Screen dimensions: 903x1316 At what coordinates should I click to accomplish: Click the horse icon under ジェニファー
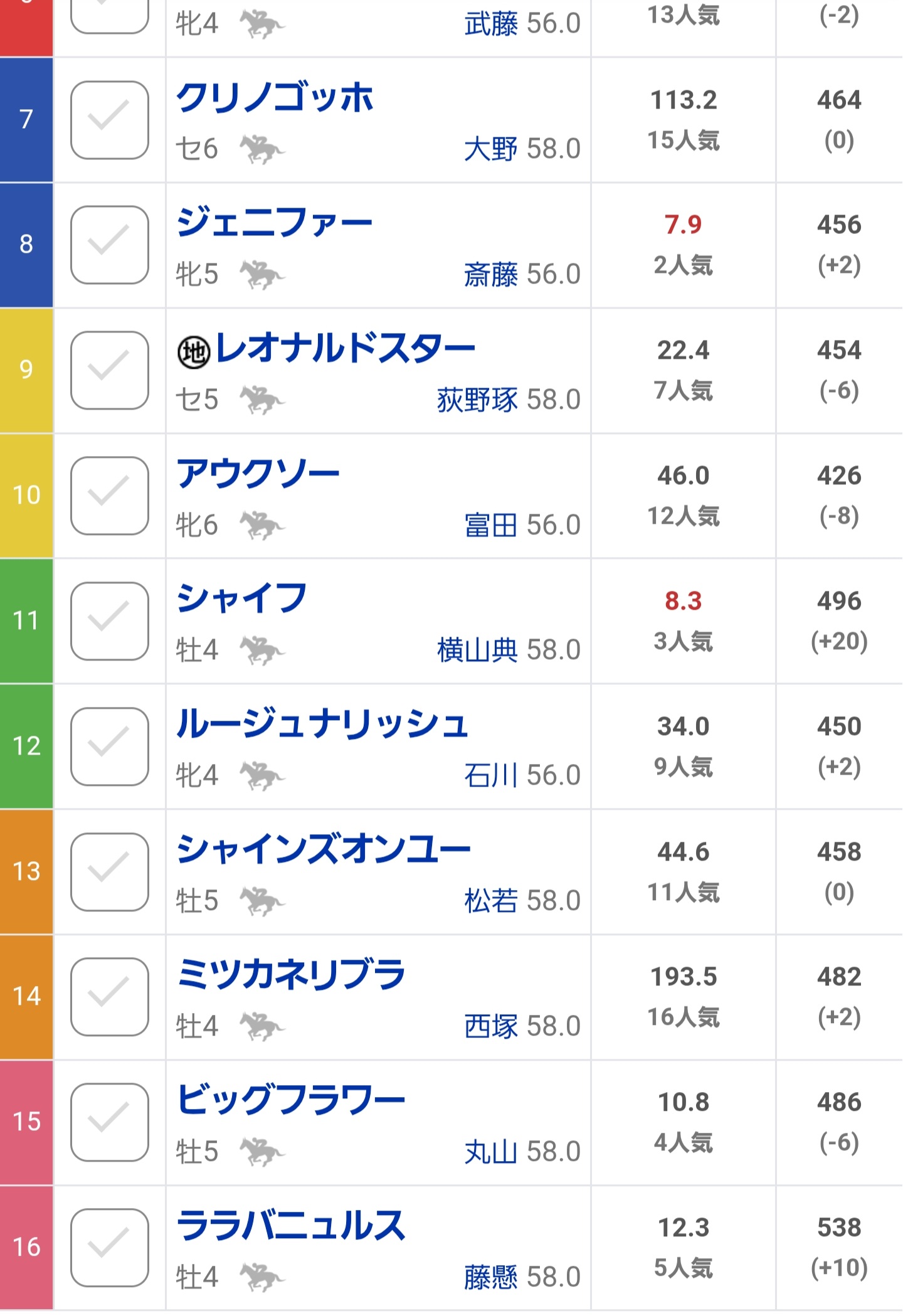coord(262,275)
